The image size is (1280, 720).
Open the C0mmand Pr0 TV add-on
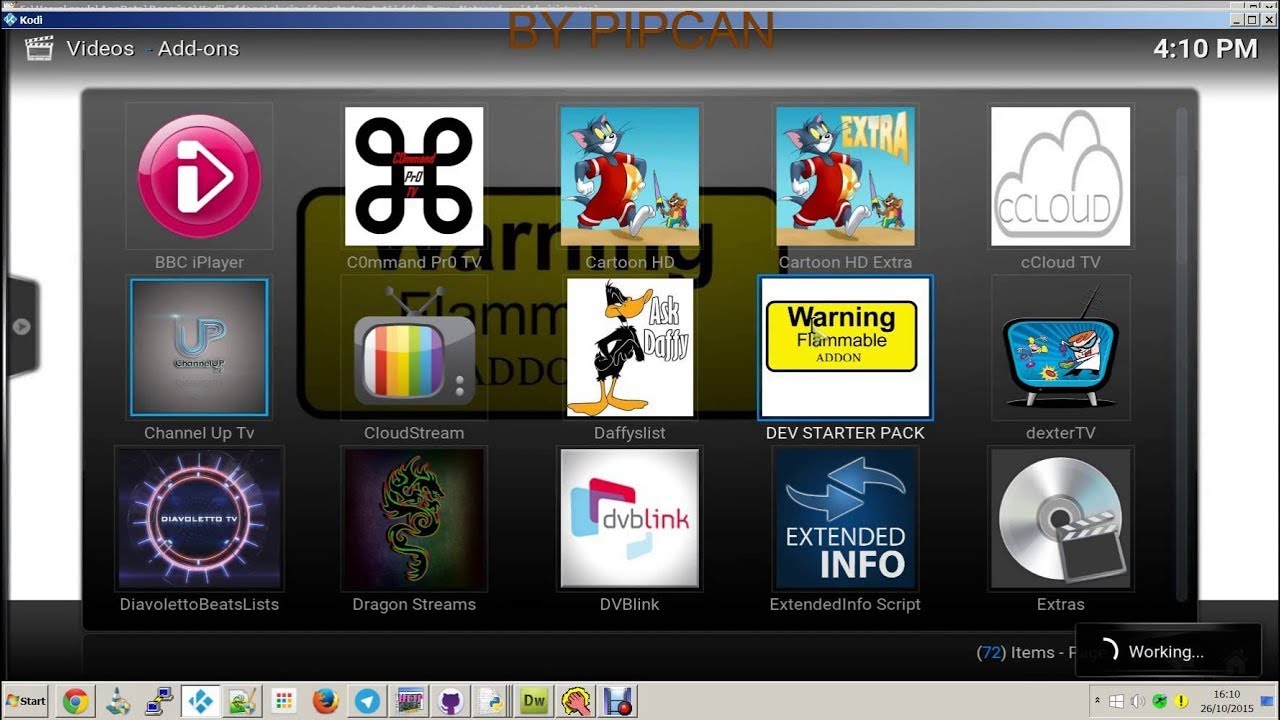click(414, 176)
